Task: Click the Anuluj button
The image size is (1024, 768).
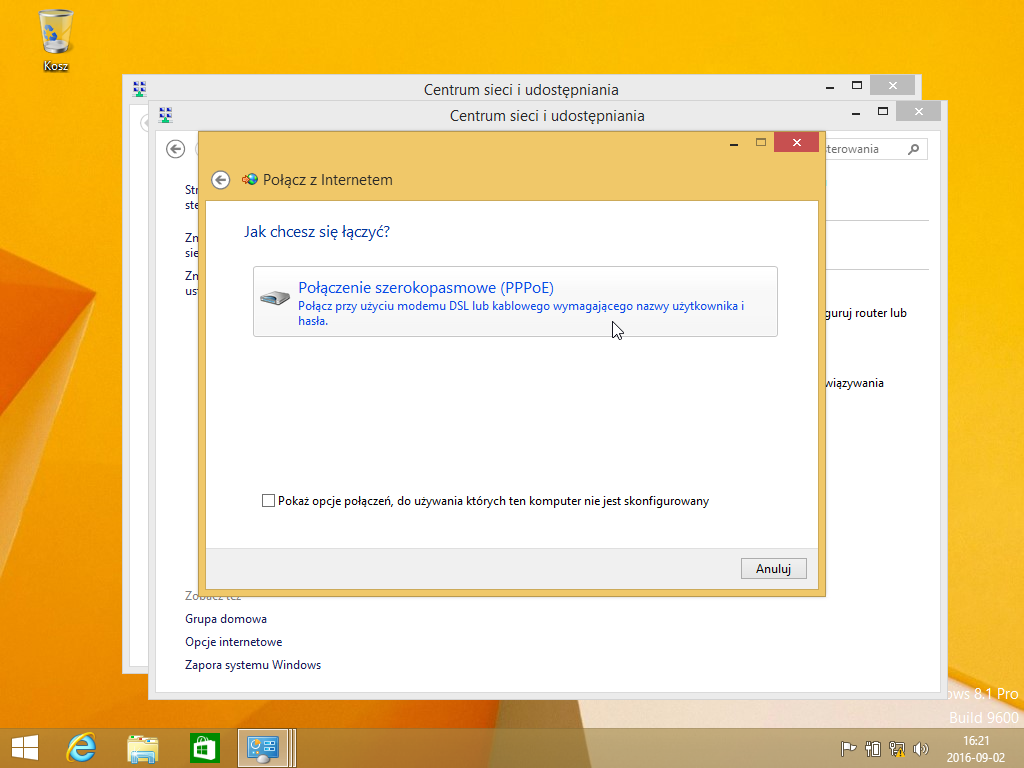Action: [x=773, y=568]
